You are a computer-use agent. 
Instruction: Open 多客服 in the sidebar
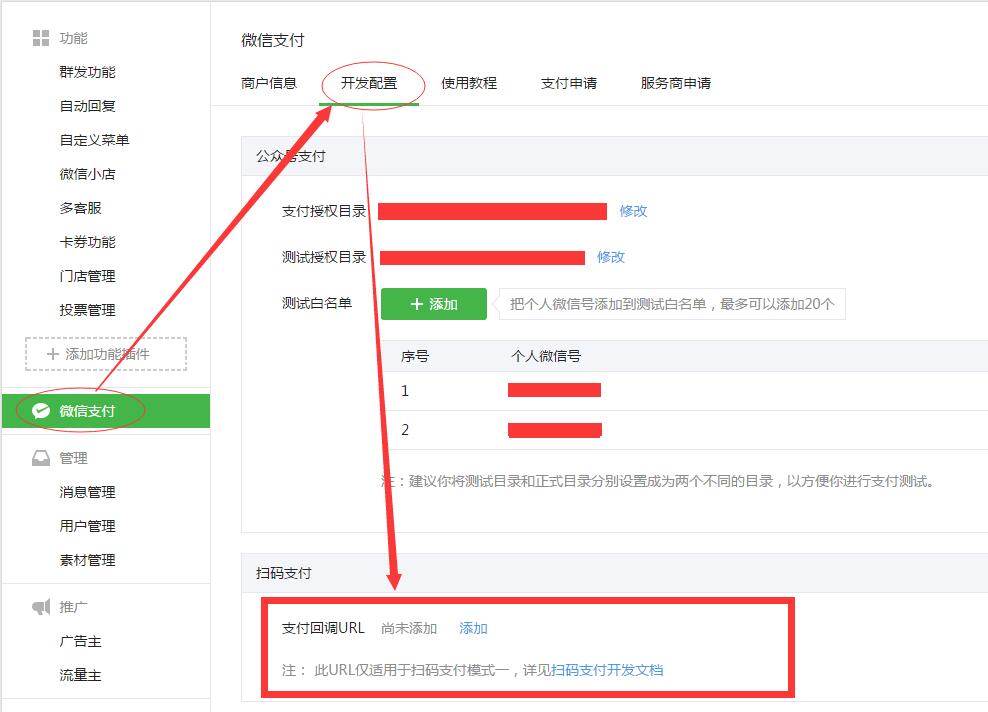[81, 208]
